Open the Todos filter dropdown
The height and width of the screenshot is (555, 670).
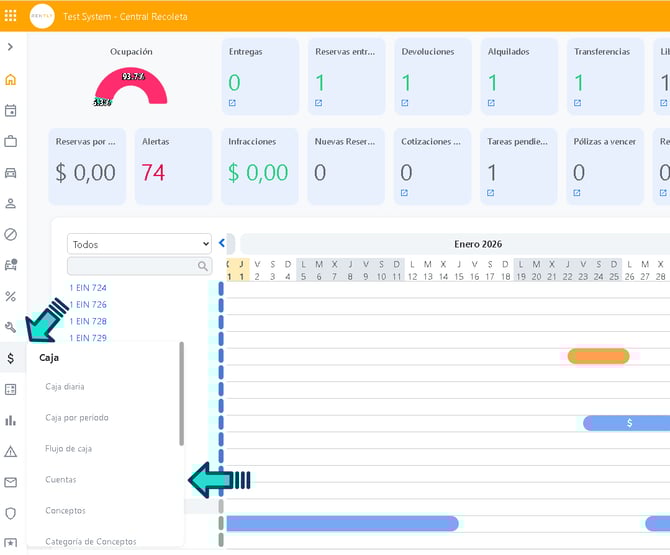(x=139, y=244)
